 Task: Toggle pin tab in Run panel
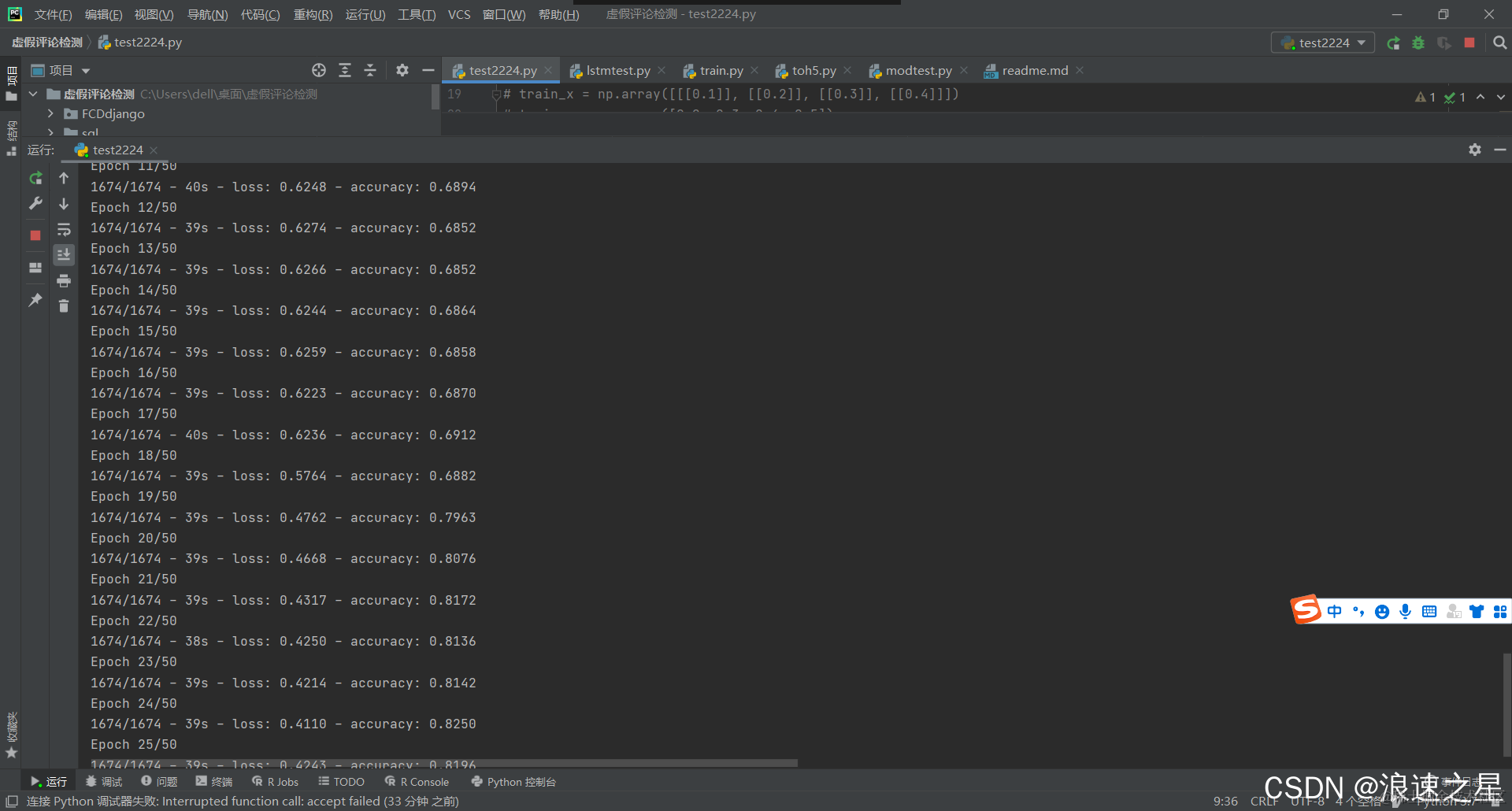(x=35, y=300)
